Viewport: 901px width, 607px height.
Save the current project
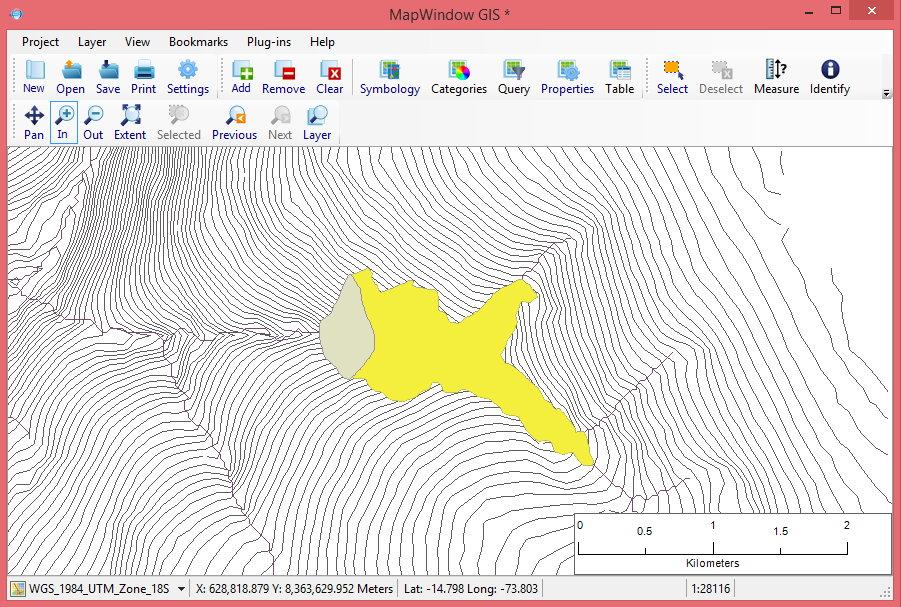(108, 76)
